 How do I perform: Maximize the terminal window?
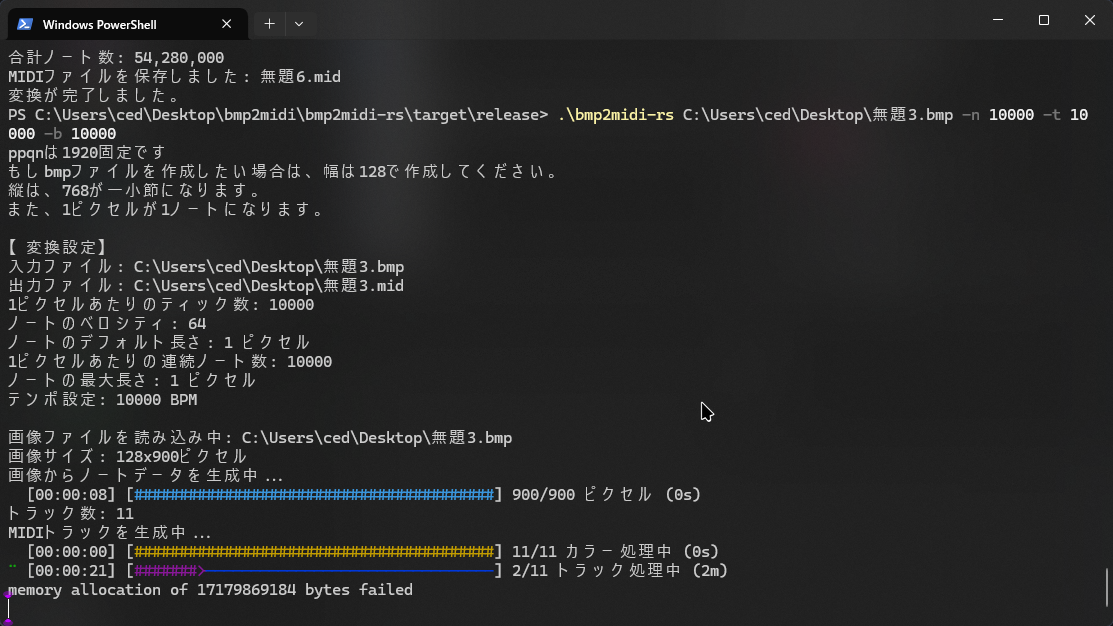coord(1044,20)
